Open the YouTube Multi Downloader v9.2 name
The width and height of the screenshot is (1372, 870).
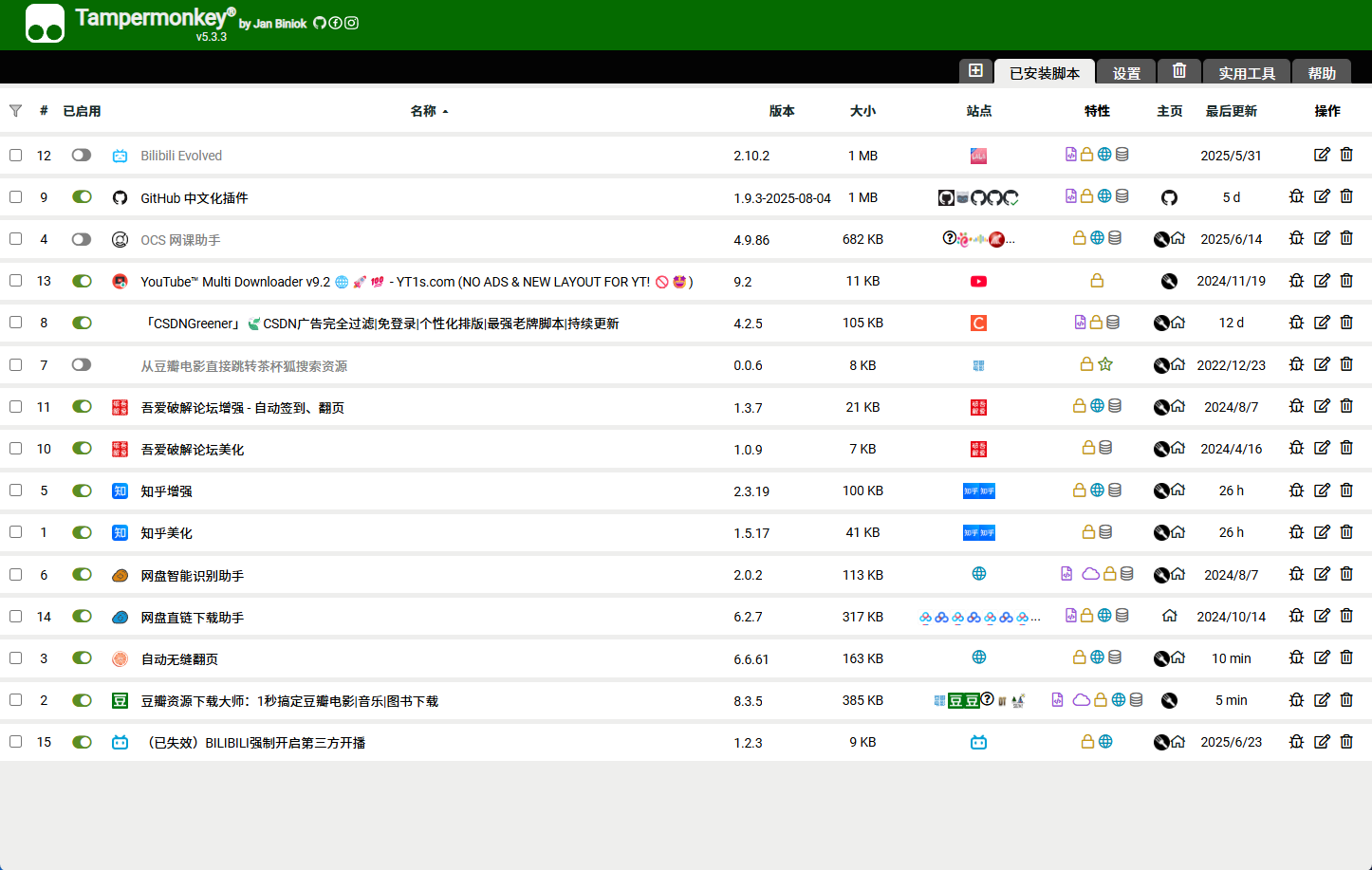click(417, 282)
